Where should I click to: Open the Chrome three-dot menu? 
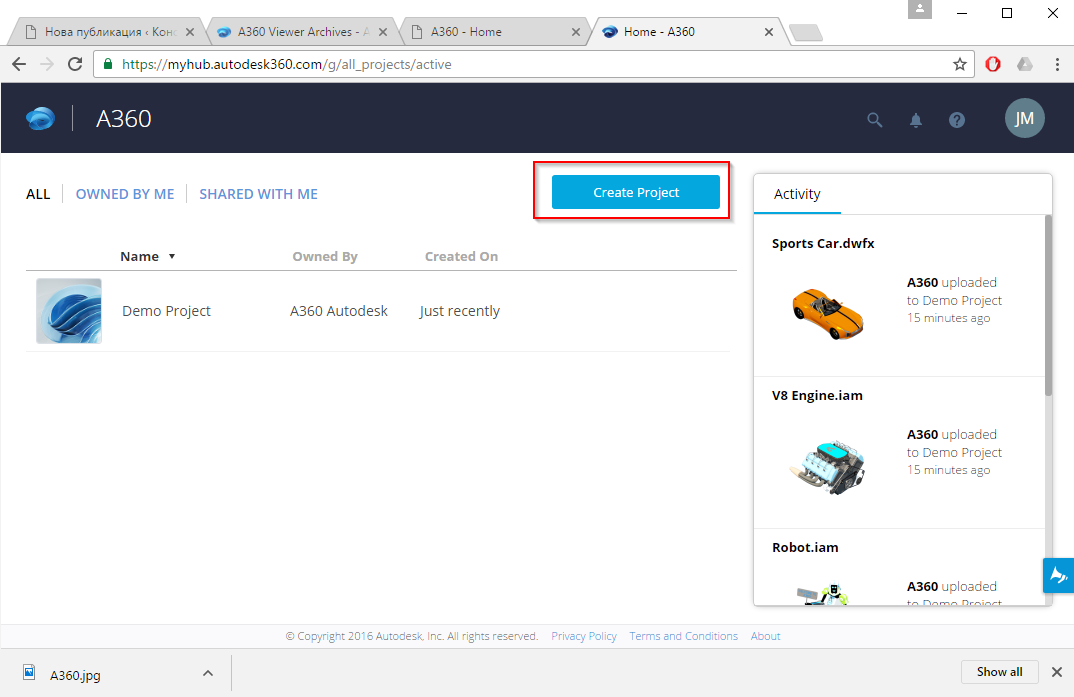point(1058,64)
